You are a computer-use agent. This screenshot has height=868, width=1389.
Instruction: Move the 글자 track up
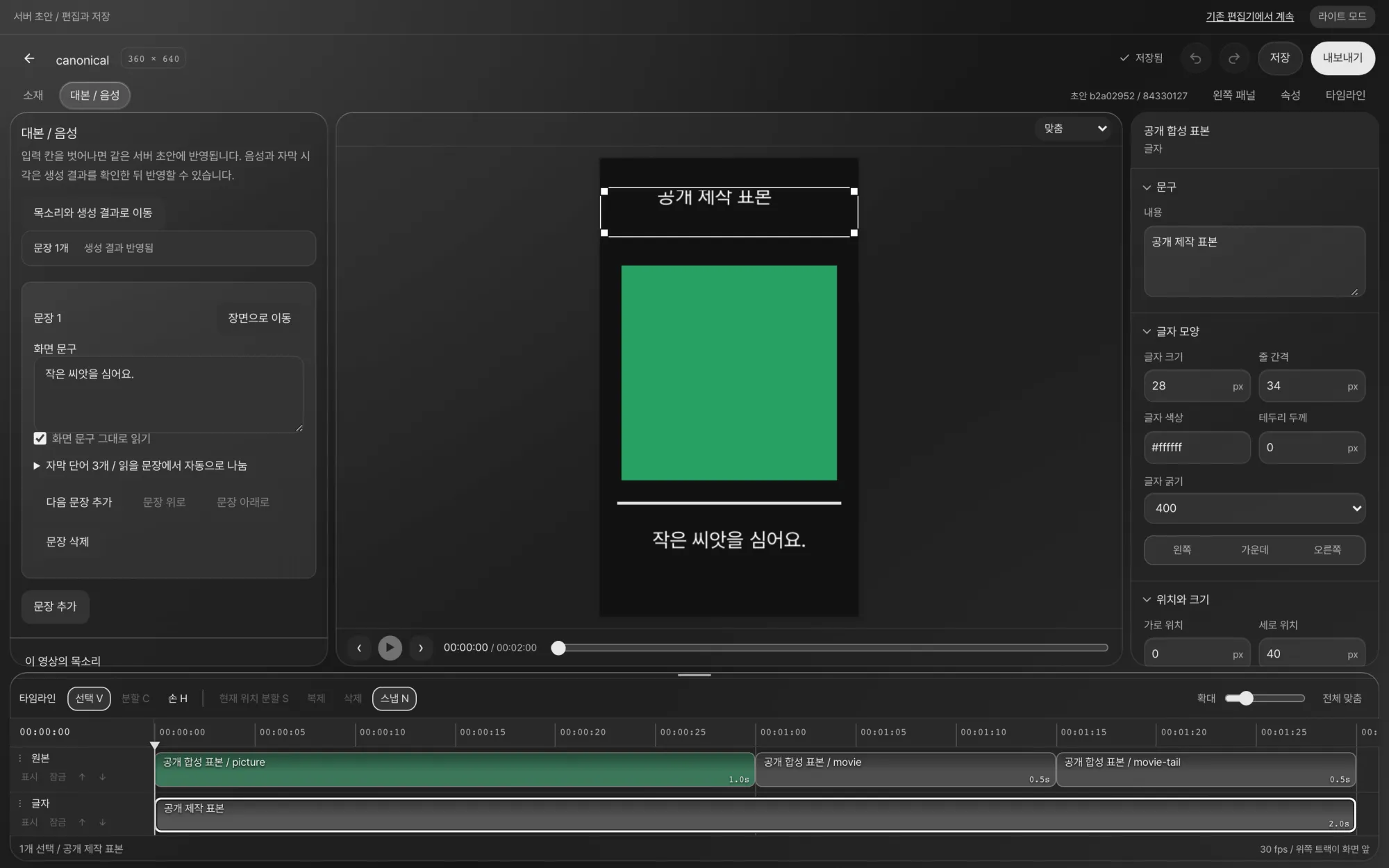pyautogui.click(x=82, y=822)
